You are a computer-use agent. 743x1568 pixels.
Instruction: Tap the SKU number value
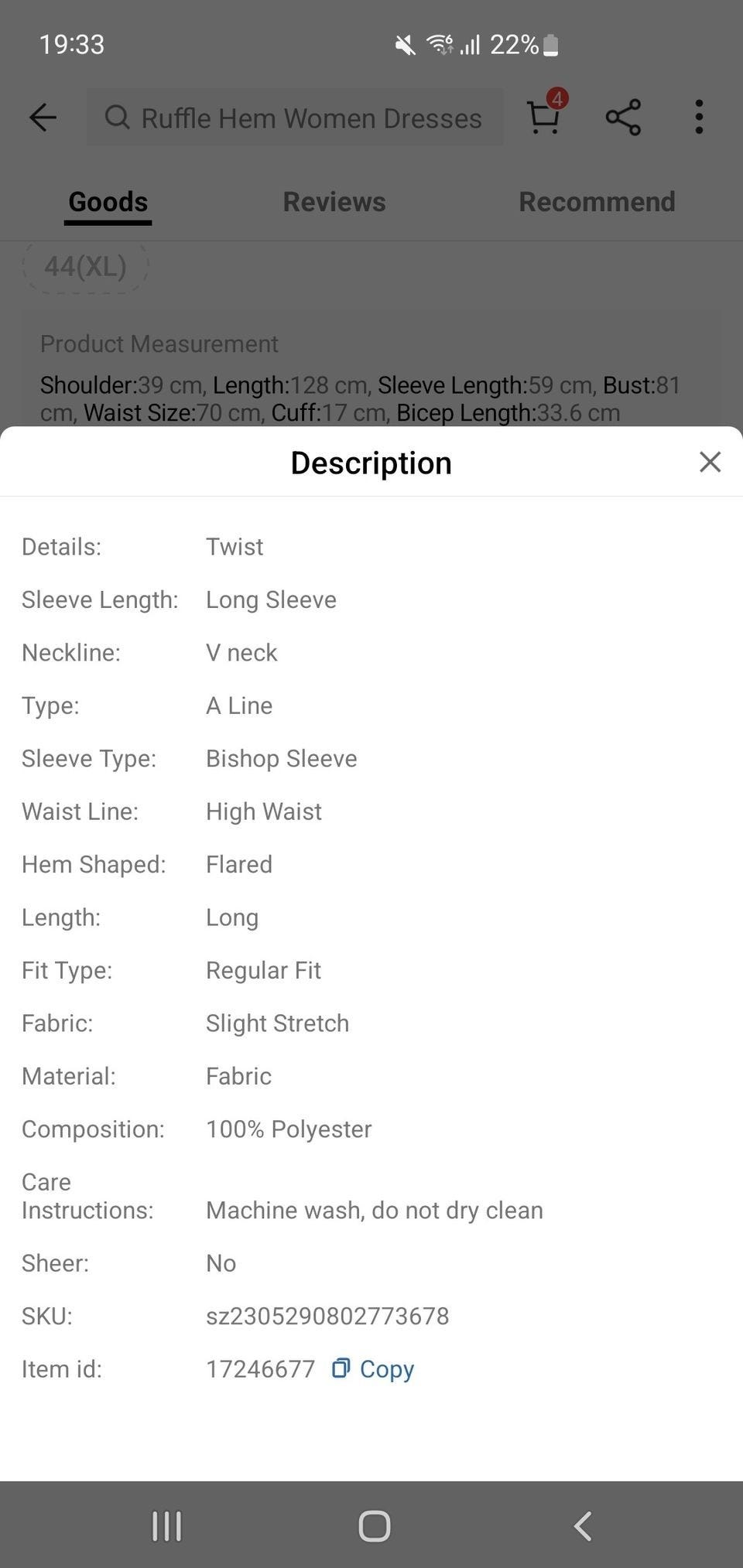[327, 1316]
